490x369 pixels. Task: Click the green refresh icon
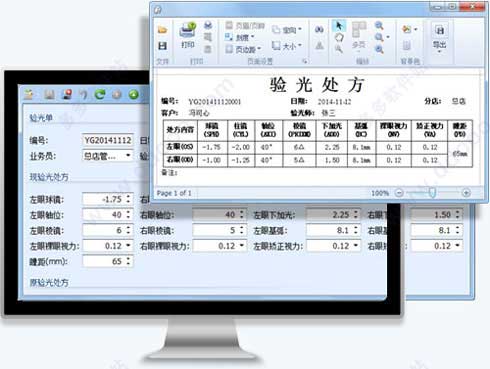[x=100, y=95]
